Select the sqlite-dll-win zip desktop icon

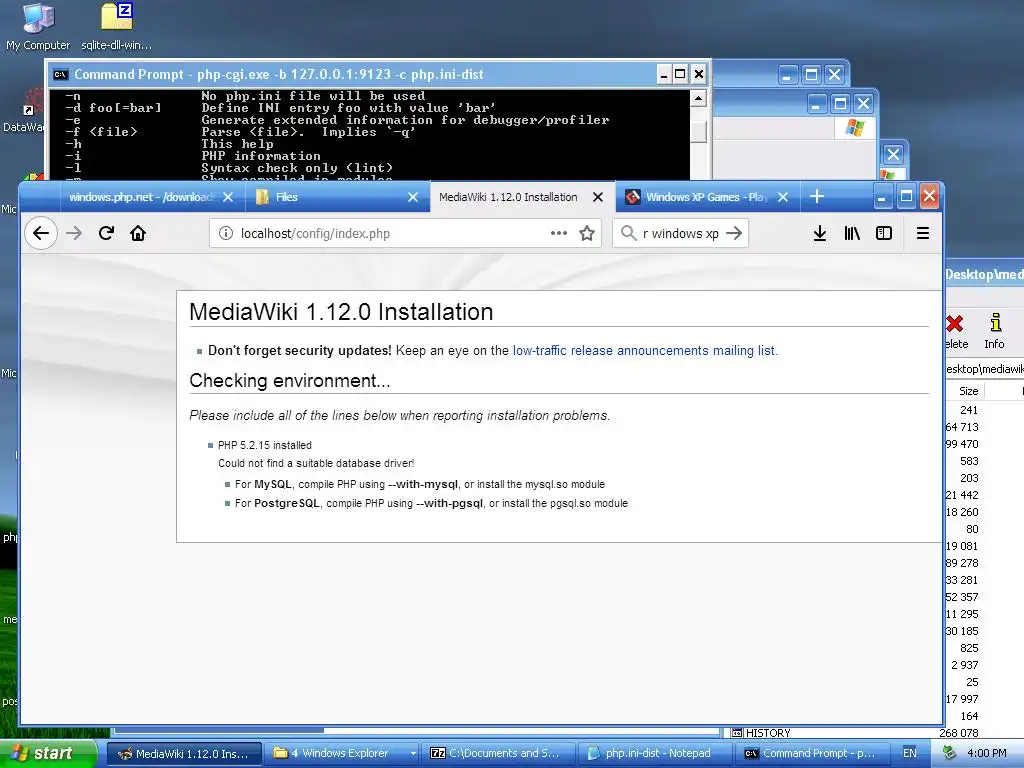click(116, 27)
